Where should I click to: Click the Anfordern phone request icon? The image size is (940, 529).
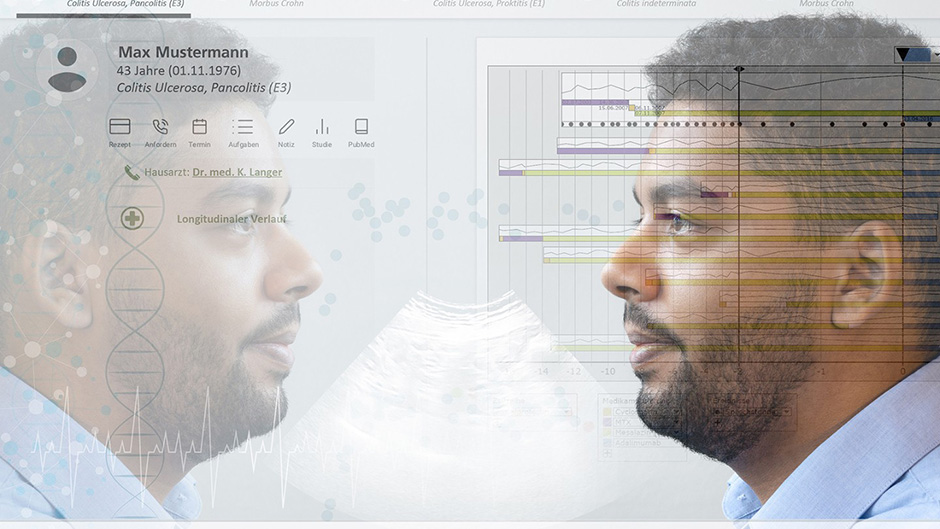tap(160, 127)
